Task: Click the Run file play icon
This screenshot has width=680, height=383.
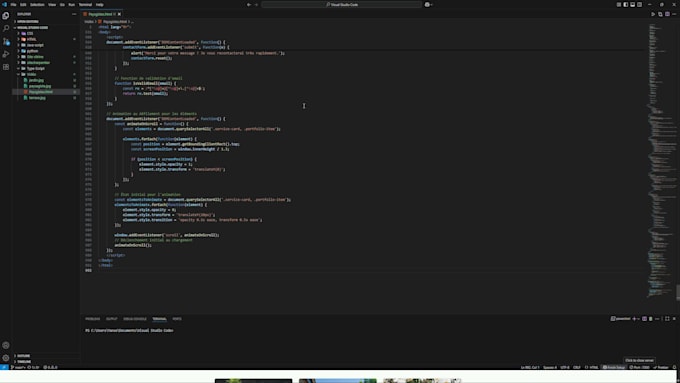Action: [653, 14]
